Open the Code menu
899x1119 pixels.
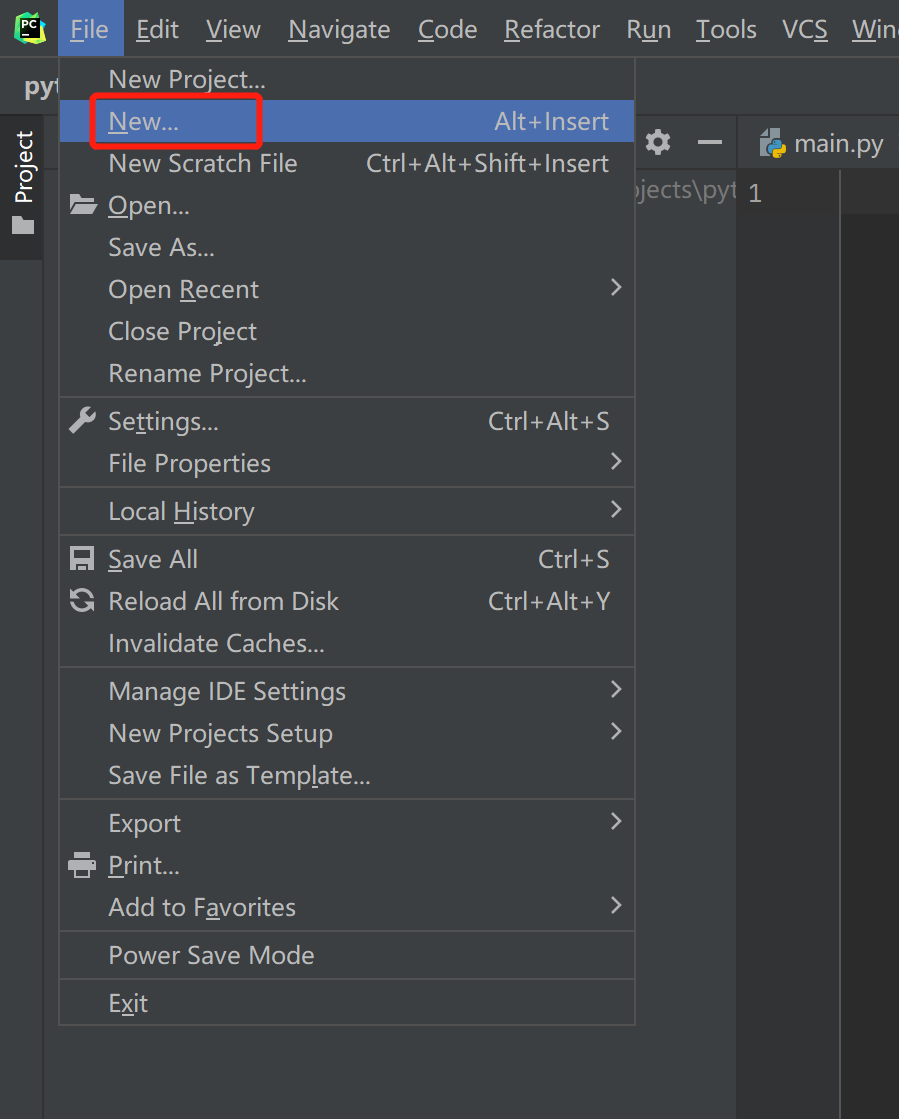(447, 29)
